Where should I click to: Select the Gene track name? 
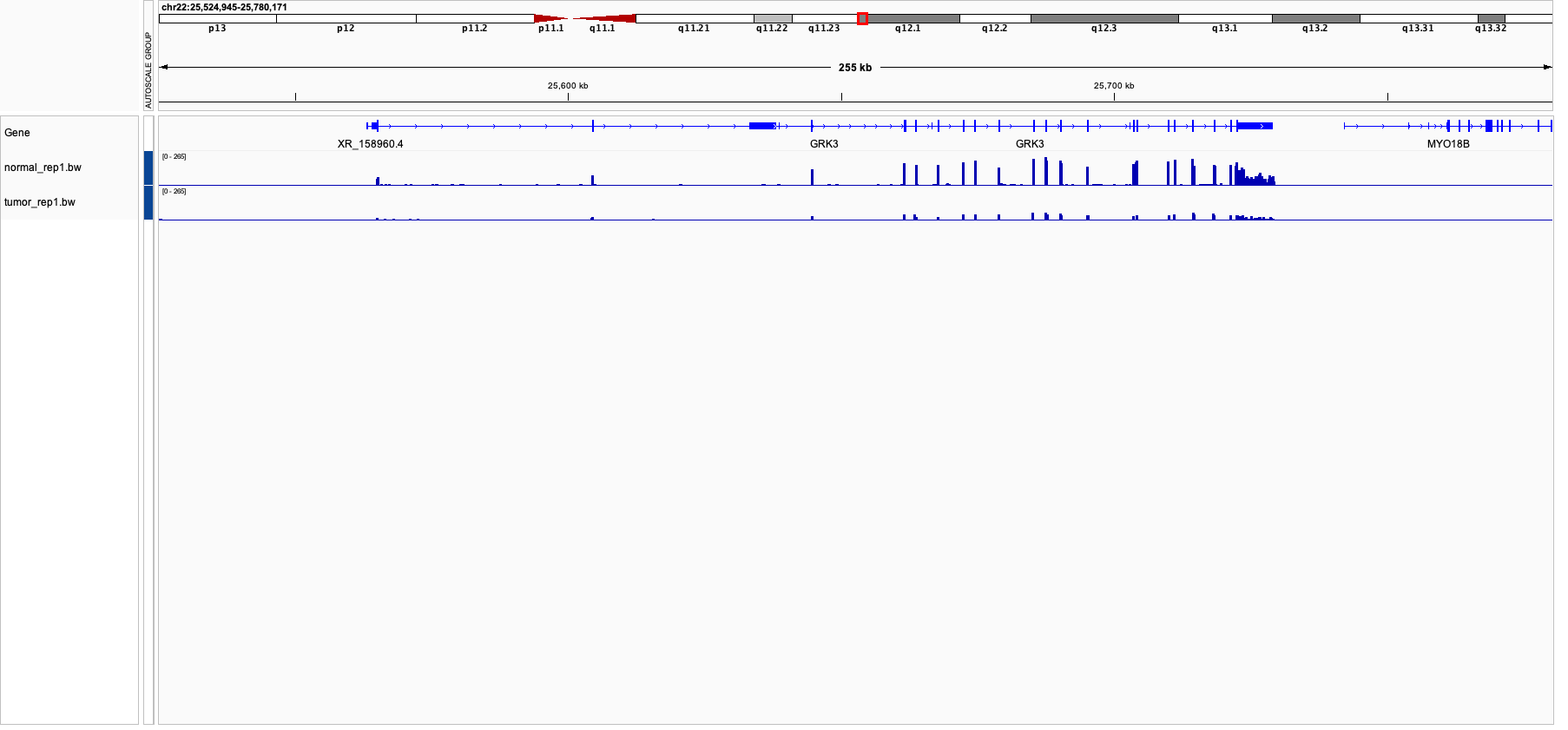[x=17, y=133]
